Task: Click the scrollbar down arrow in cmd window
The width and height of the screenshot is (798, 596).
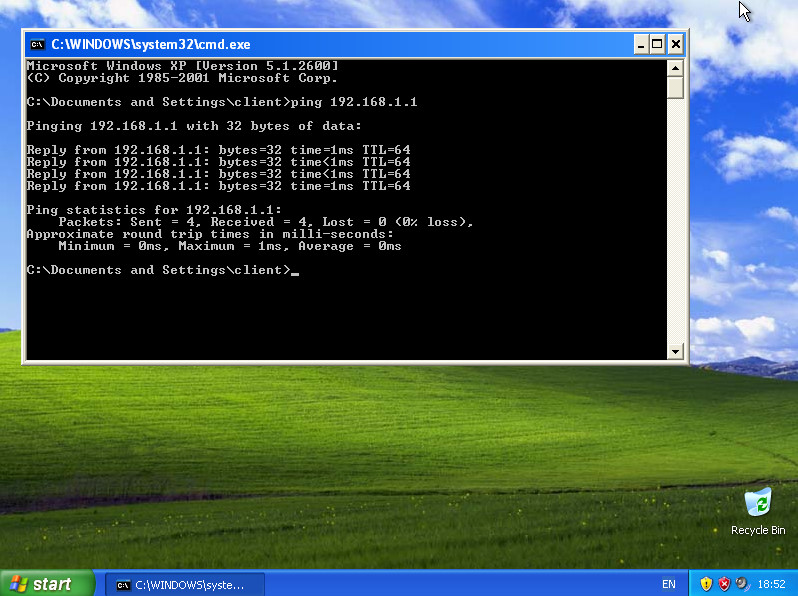Action: [x=675, y=351]
